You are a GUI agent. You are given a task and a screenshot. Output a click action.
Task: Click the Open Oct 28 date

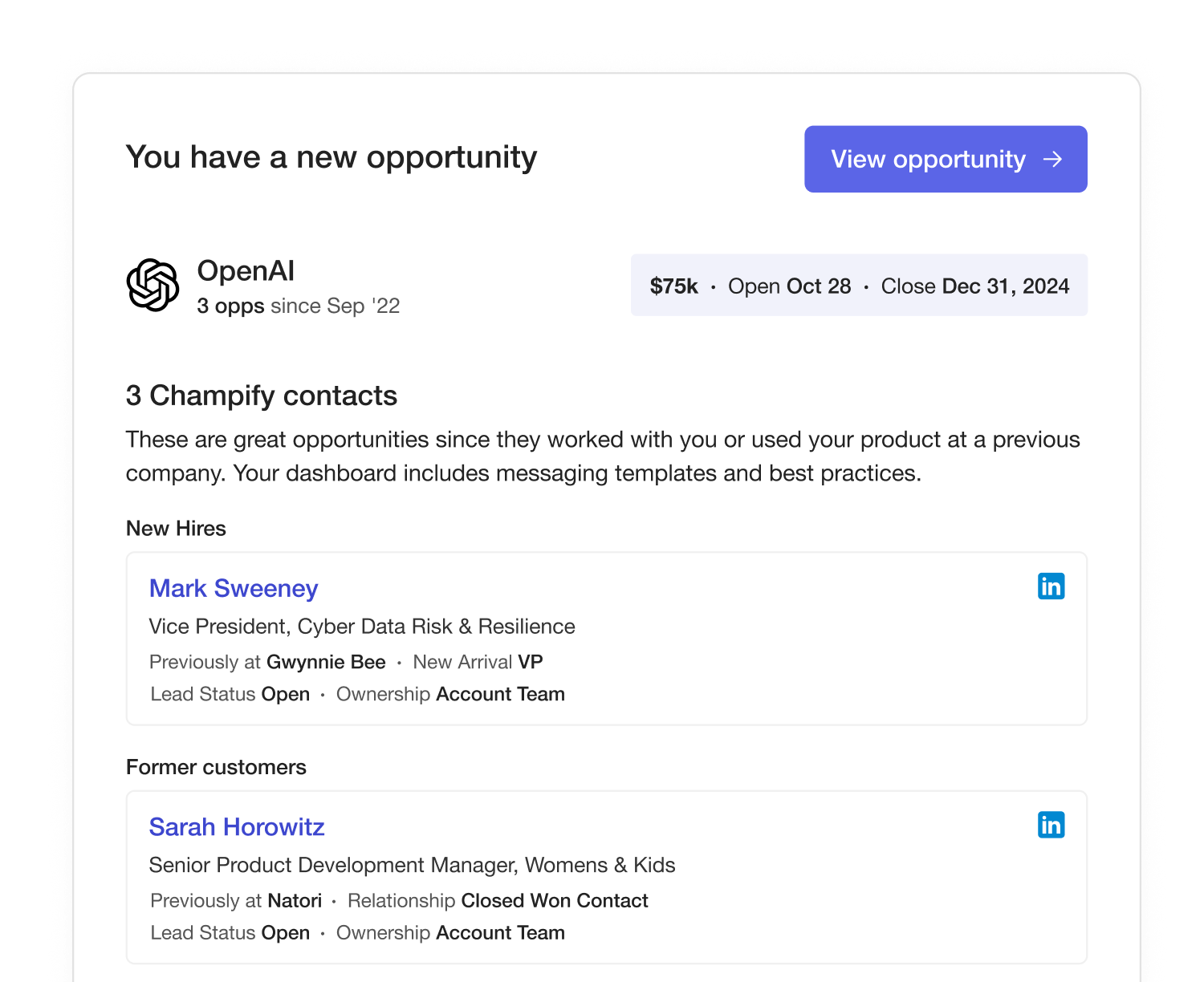789,286
